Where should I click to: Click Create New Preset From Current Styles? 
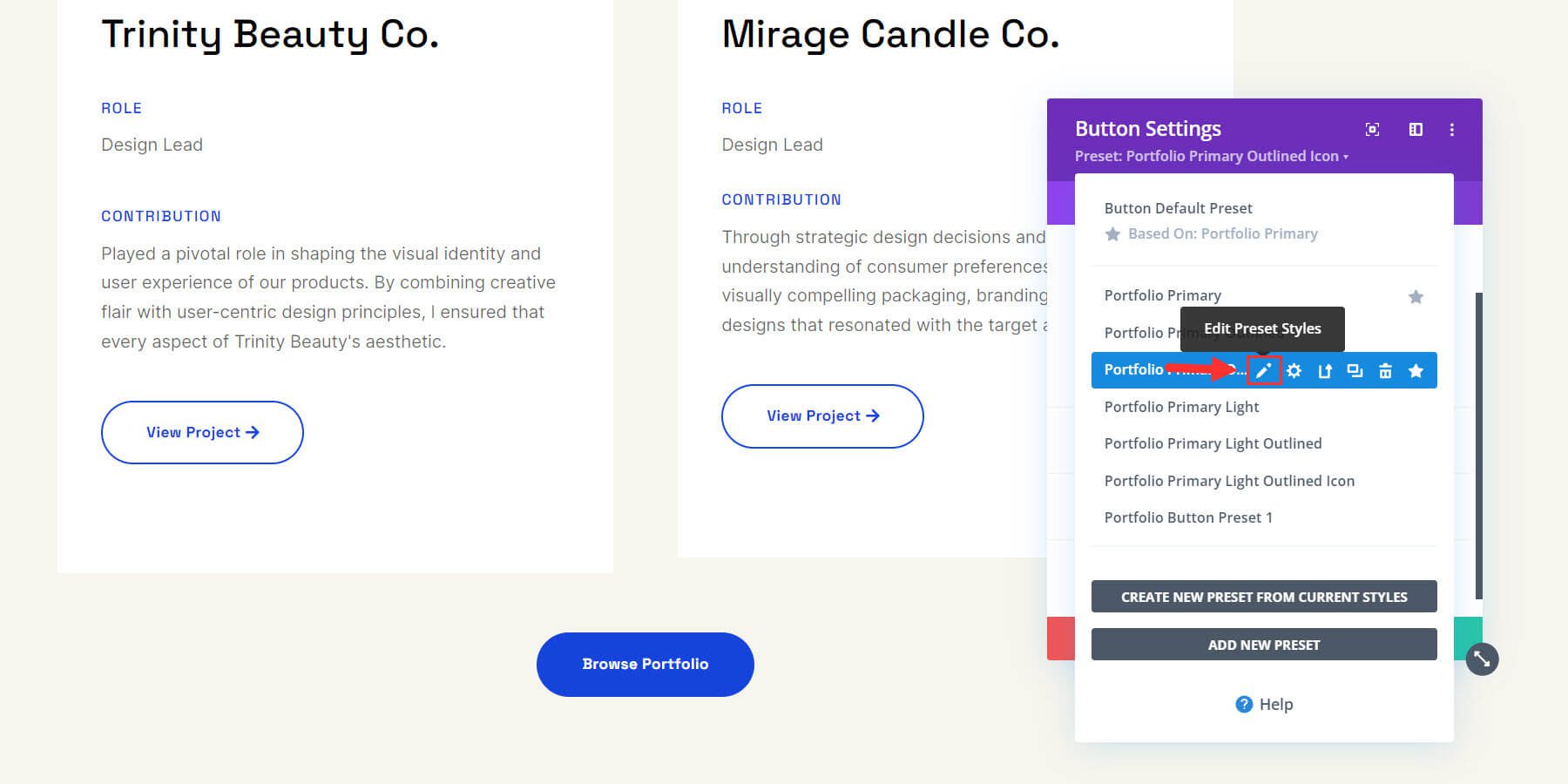(x=1264, y=597)
